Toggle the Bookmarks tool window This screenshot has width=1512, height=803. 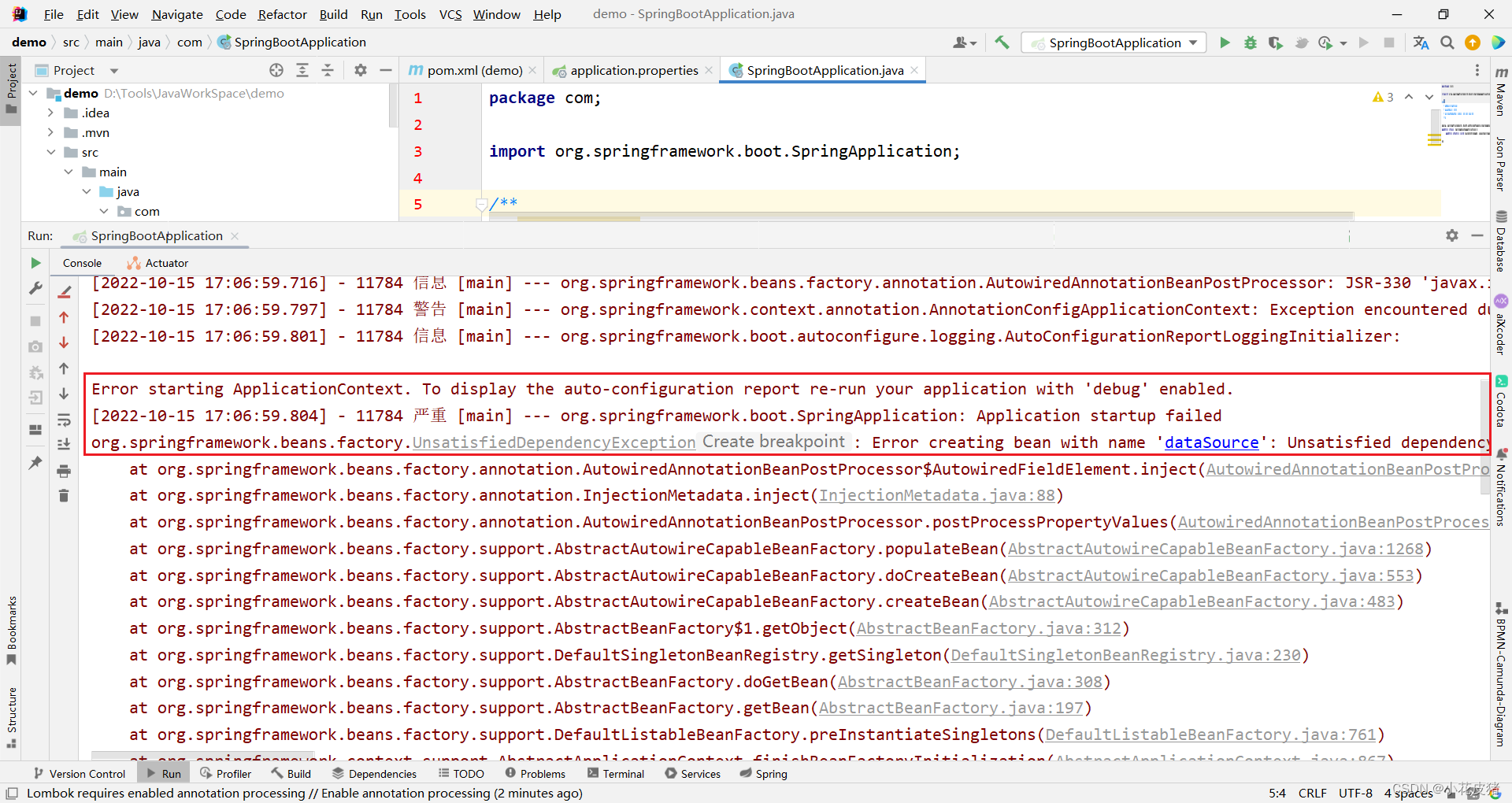12,630
